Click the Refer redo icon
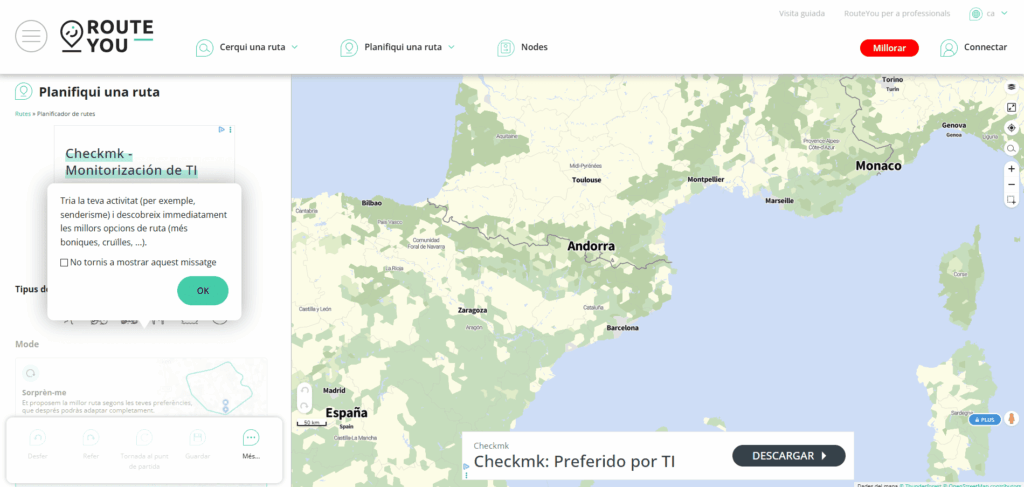This screenshot has height=487, width=1024. [x=91, y=438]
